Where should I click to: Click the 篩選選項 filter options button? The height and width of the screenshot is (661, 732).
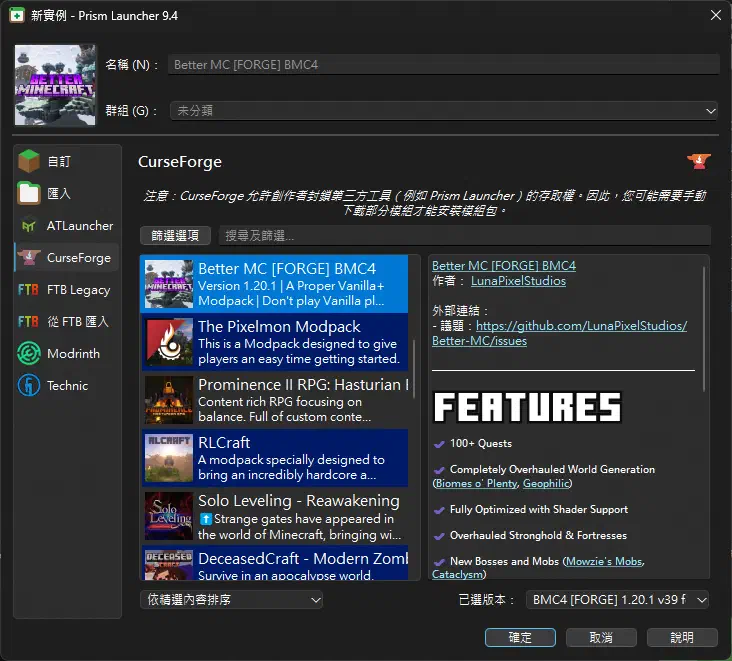(175, 235)
